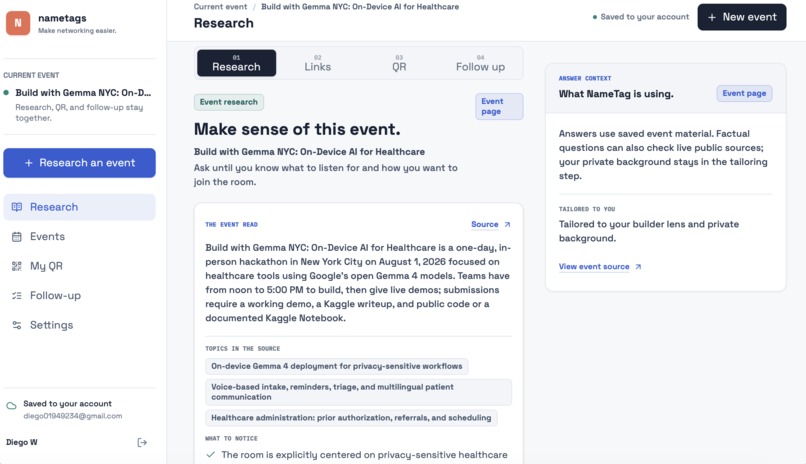
Task: Click the On-device Gemma 4 deployment topic chip
Action: [x=337, y=366]
